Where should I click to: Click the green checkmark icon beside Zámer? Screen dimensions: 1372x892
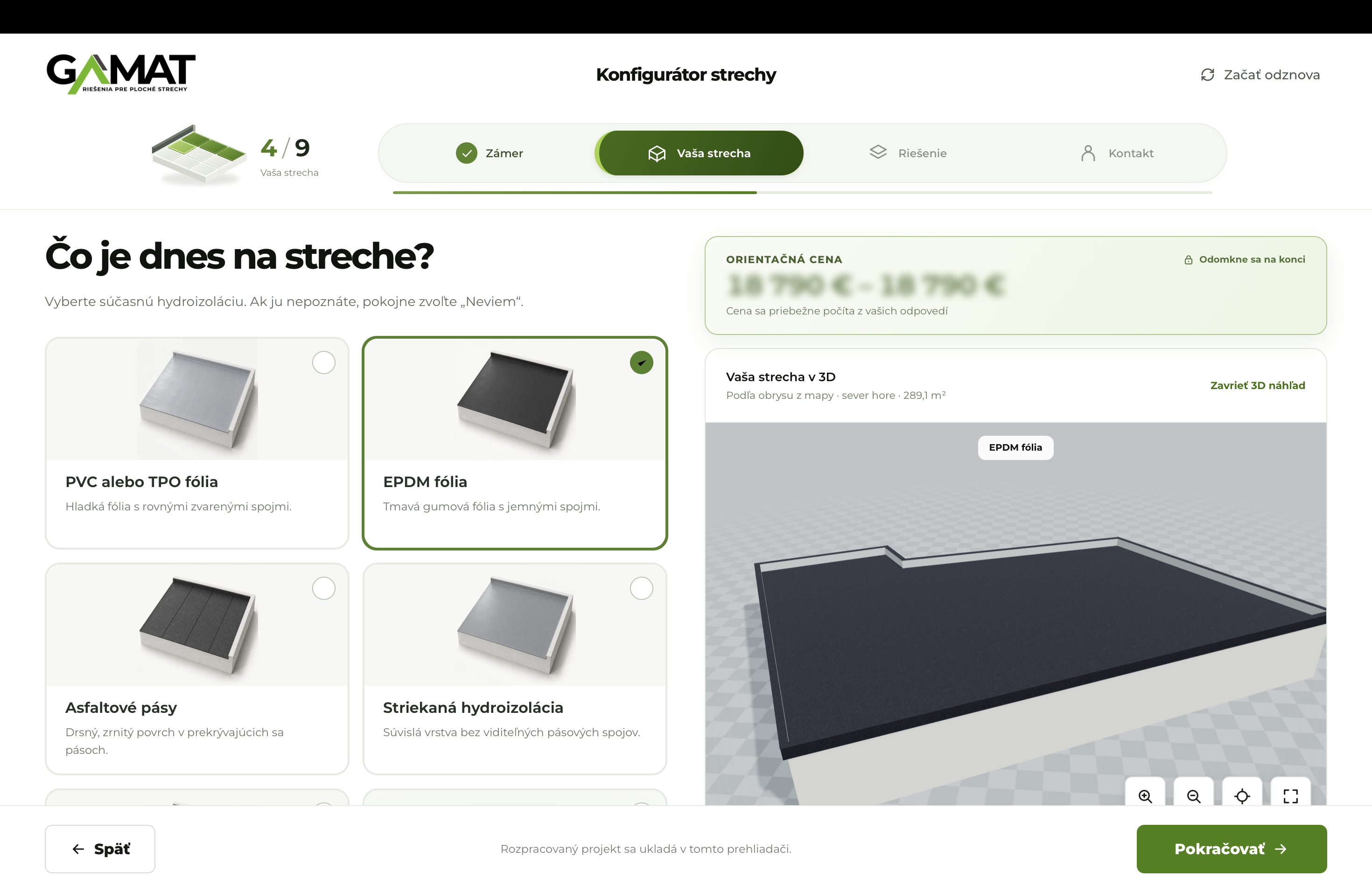pyautogui.click(x=466, y=153)
